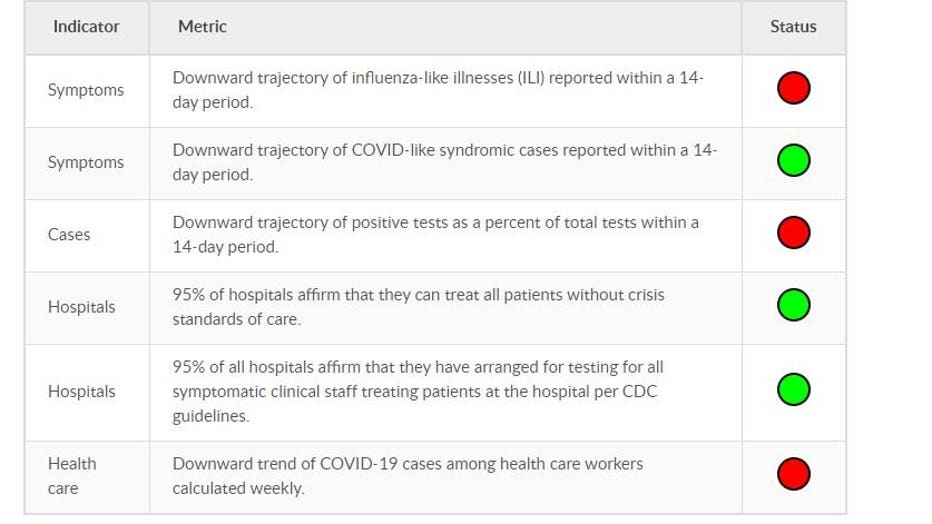Click red status circle for health care workers trend
The height and width of the screenshot is (524, 932).
click(x=794, y=474)
